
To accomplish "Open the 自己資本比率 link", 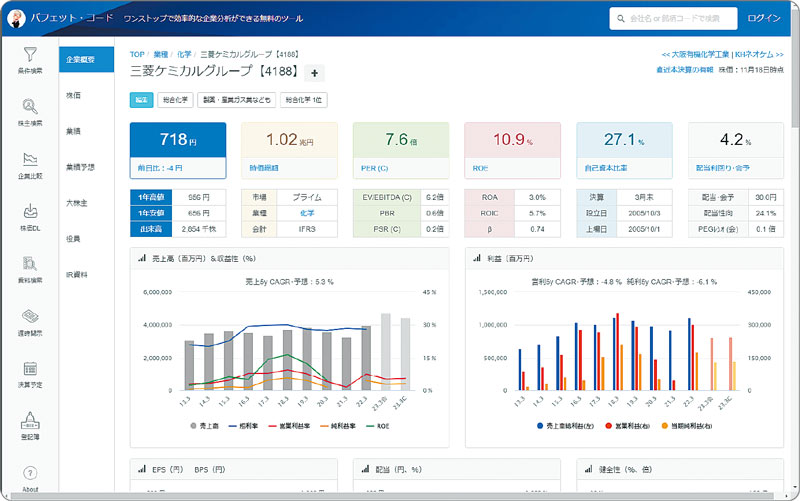I will coord(606,168).
